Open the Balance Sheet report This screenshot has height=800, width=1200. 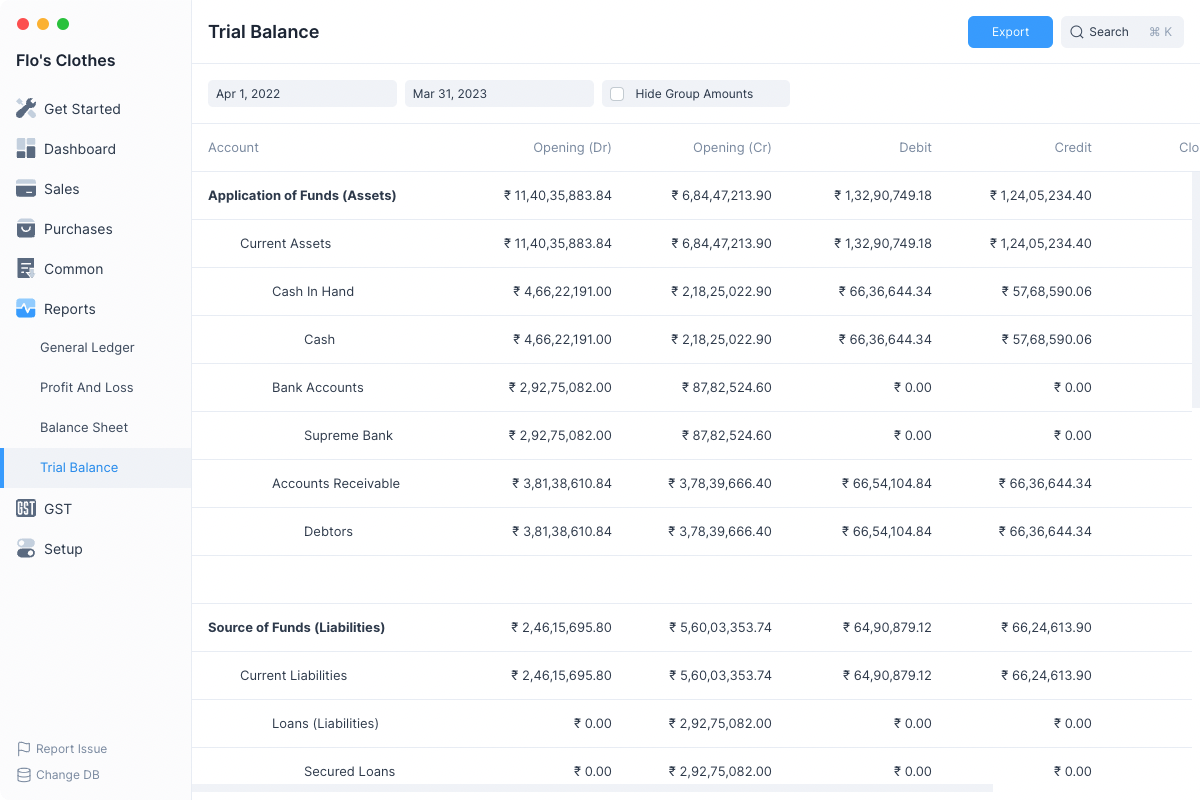coord(84,428)
